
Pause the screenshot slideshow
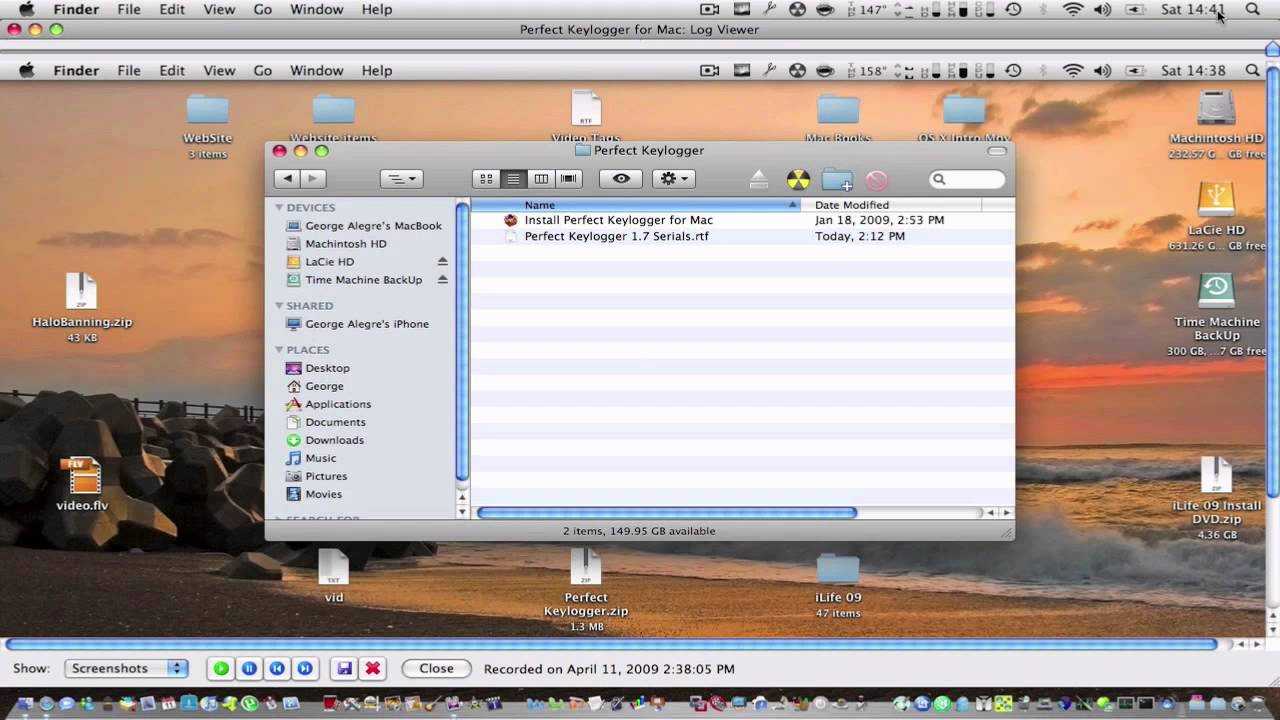[249, 668]
